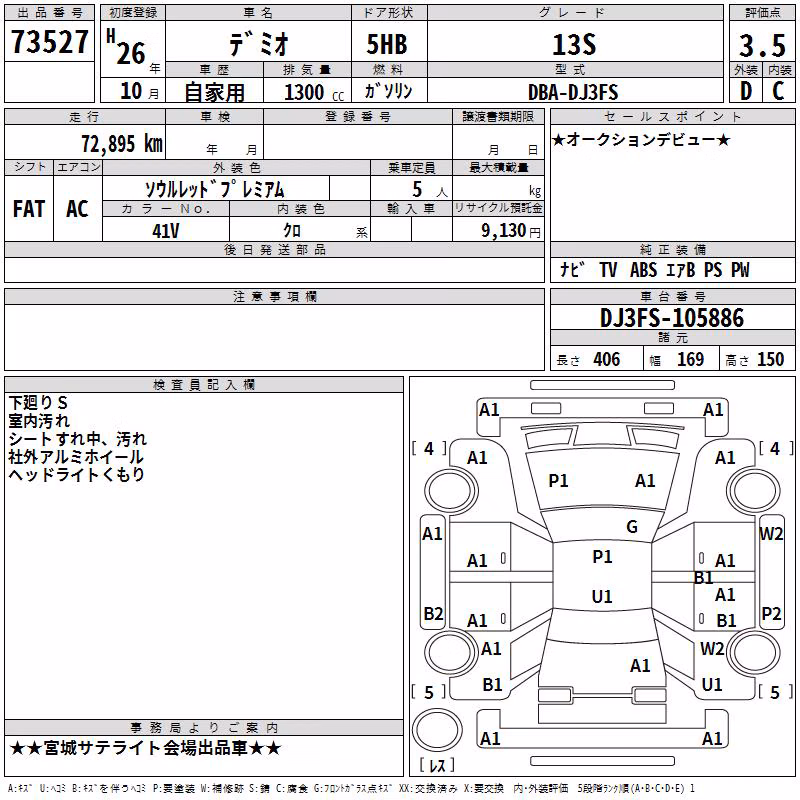Select the exterior grade D
Viewport: 800px width, 800px height.
point(745,91)
